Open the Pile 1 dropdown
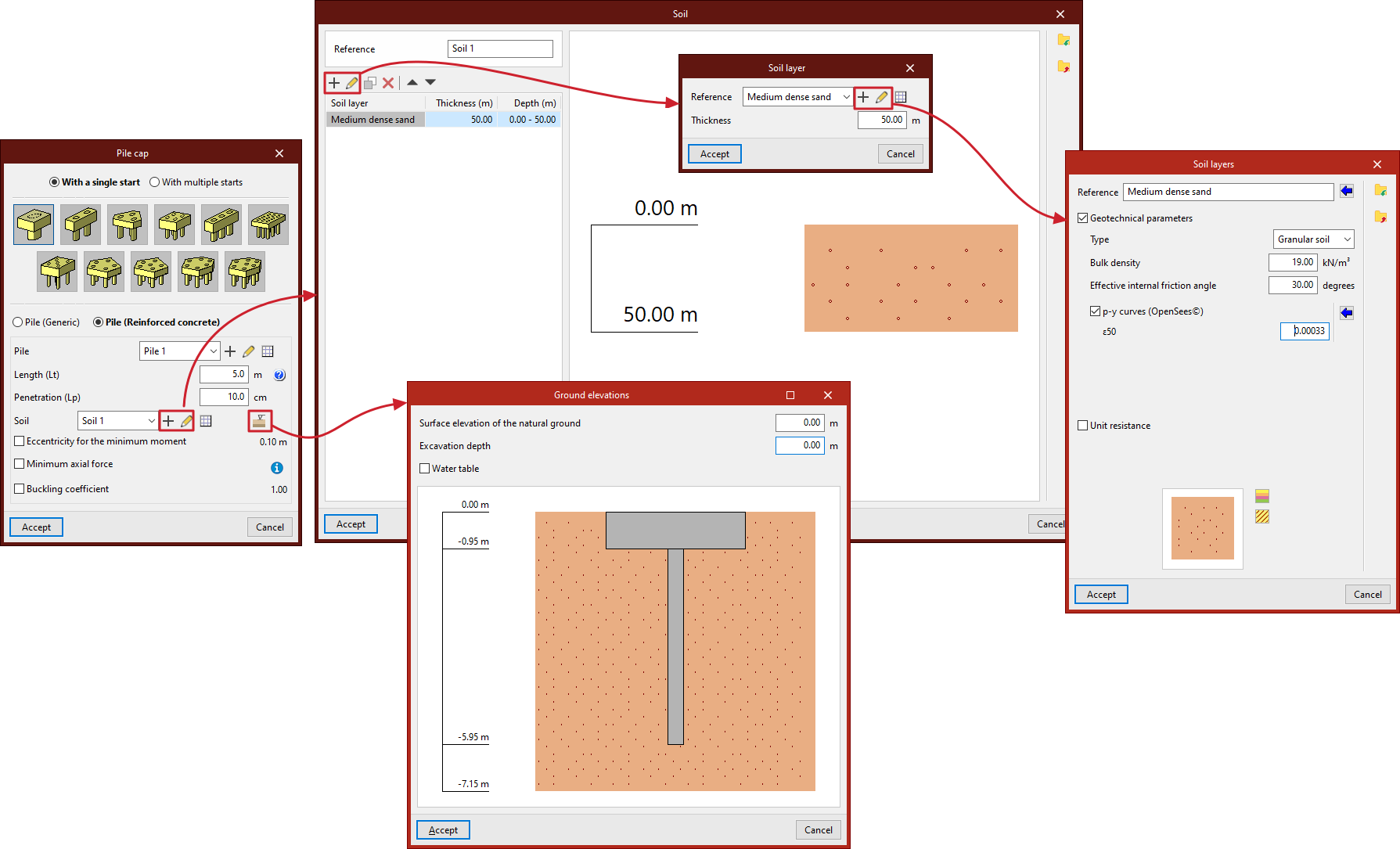The width and height of the screenshot is (1400, 849). pyautogui.click(x=180, y=351)
